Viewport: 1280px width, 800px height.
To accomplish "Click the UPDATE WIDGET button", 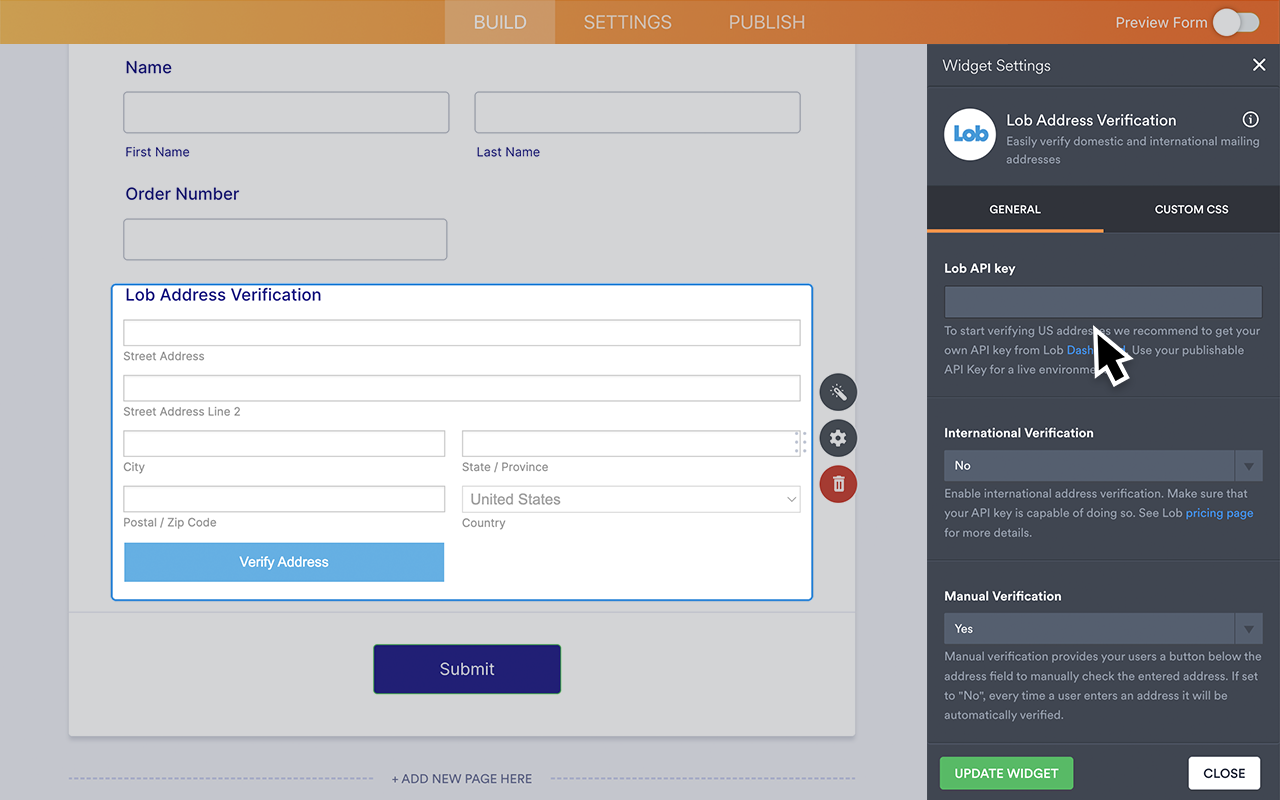I will (x=1005, y=773).
